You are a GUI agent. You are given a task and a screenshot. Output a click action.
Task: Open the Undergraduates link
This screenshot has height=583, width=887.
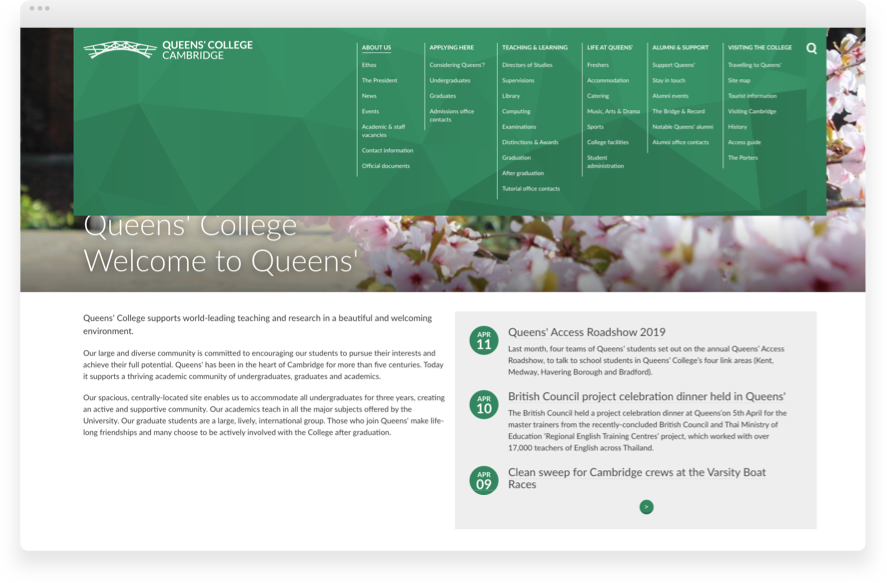450,80
